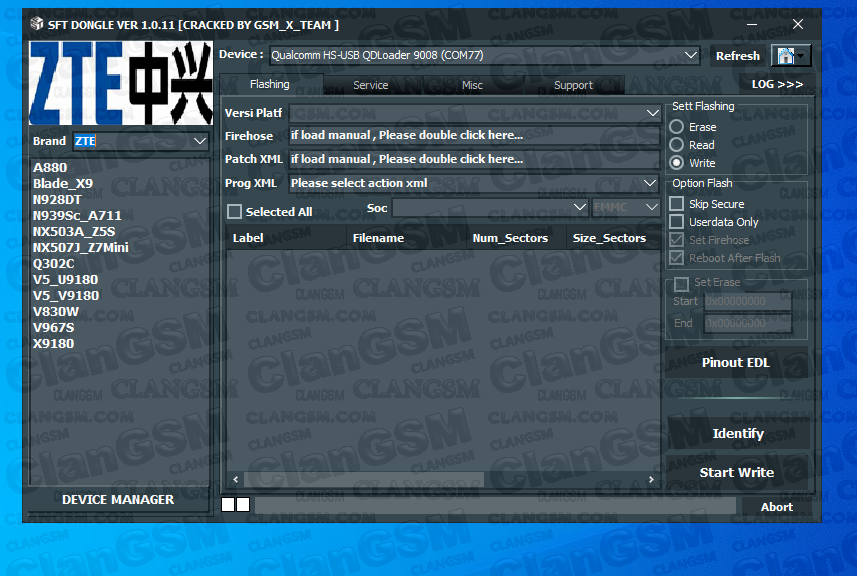Click the horizontal scrollbar thumb in partition table
This screenshot has height=576, width=857.
[364, 480]
